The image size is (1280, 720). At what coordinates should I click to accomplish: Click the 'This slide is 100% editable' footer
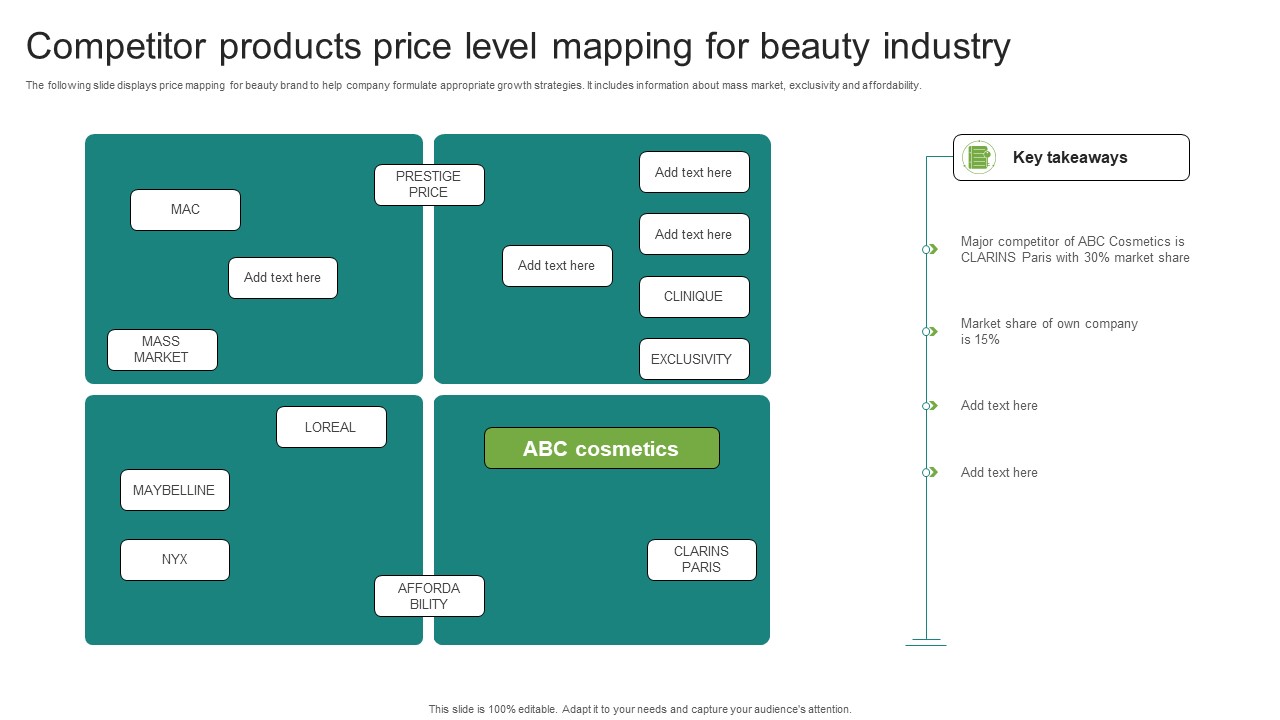point(640,709)
